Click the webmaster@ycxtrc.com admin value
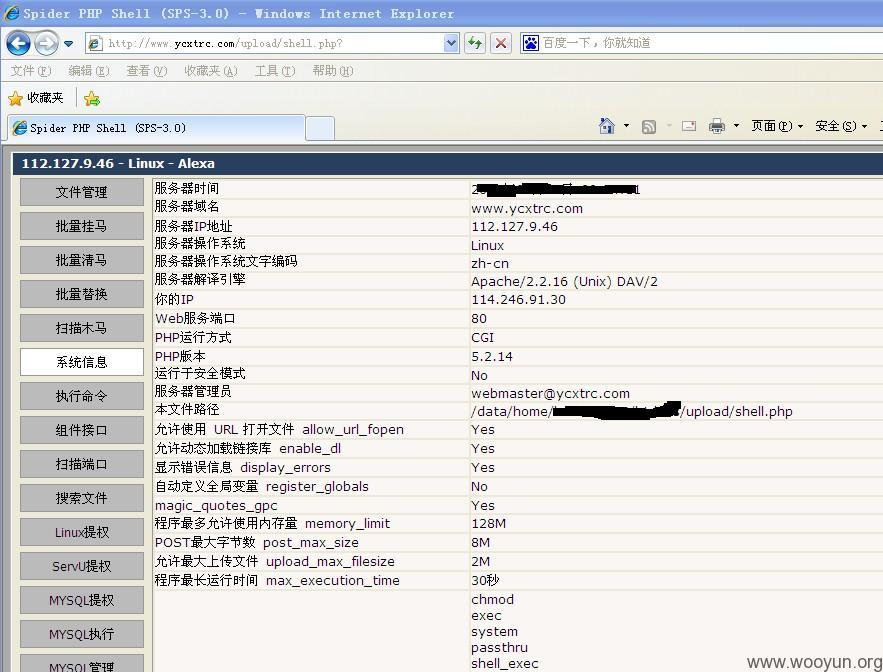883x672 pixels. pyautogui.click(x=550, y=393)
